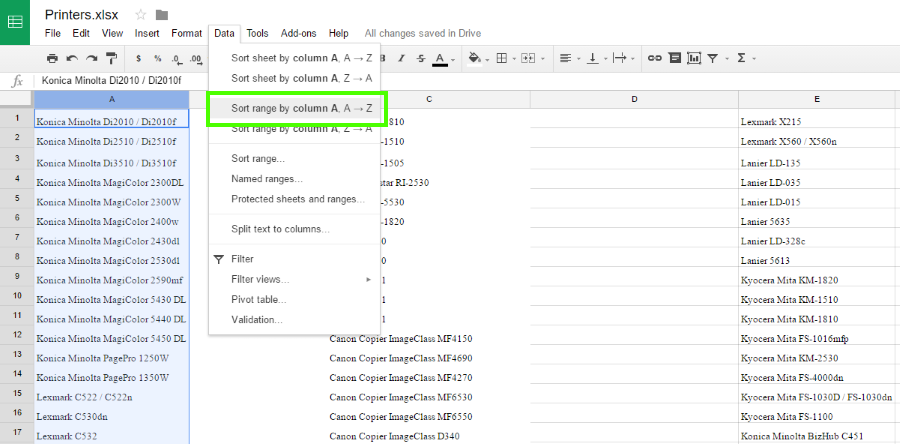Click the formula bar content

(111, 81)
